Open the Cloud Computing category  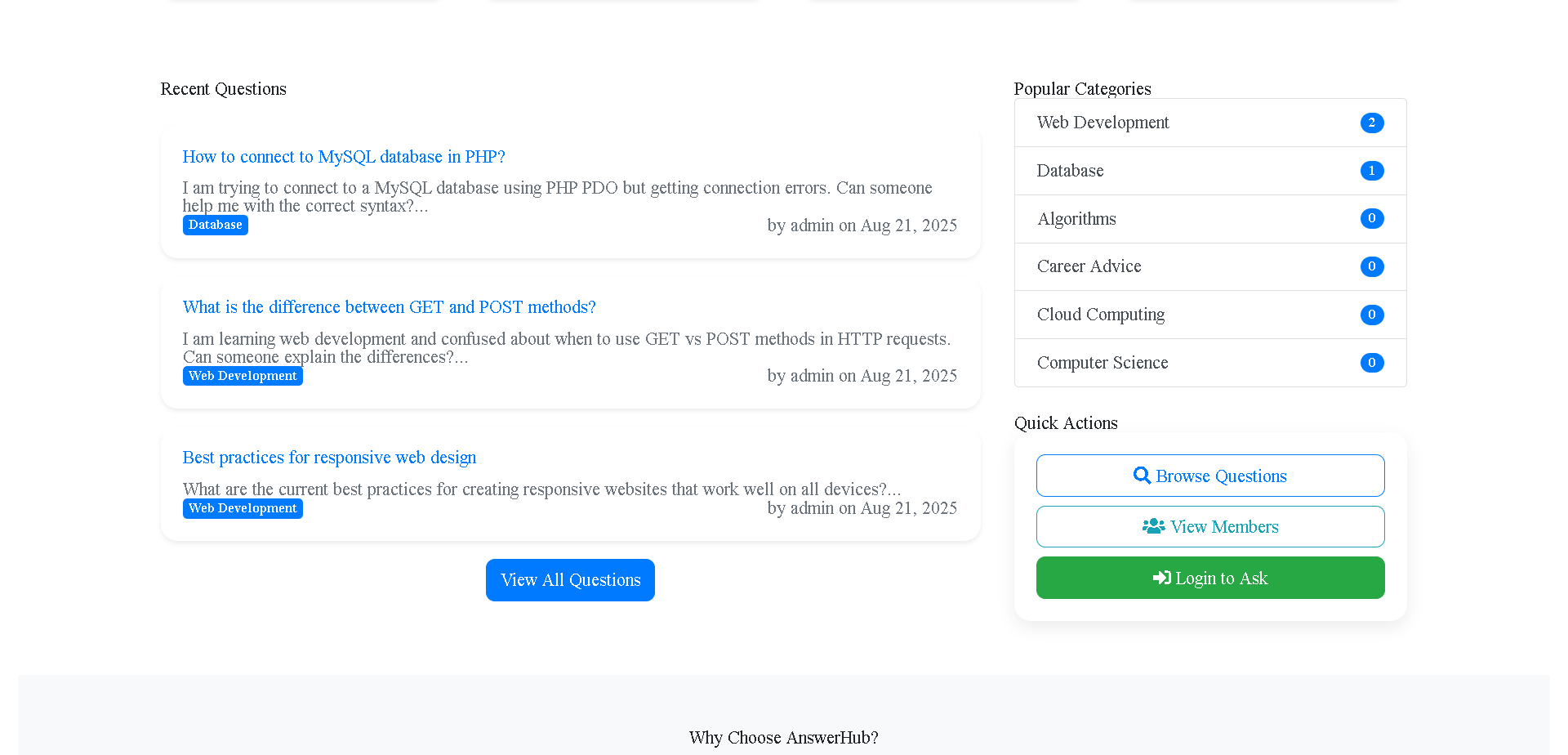click(x=1101, y=315)
